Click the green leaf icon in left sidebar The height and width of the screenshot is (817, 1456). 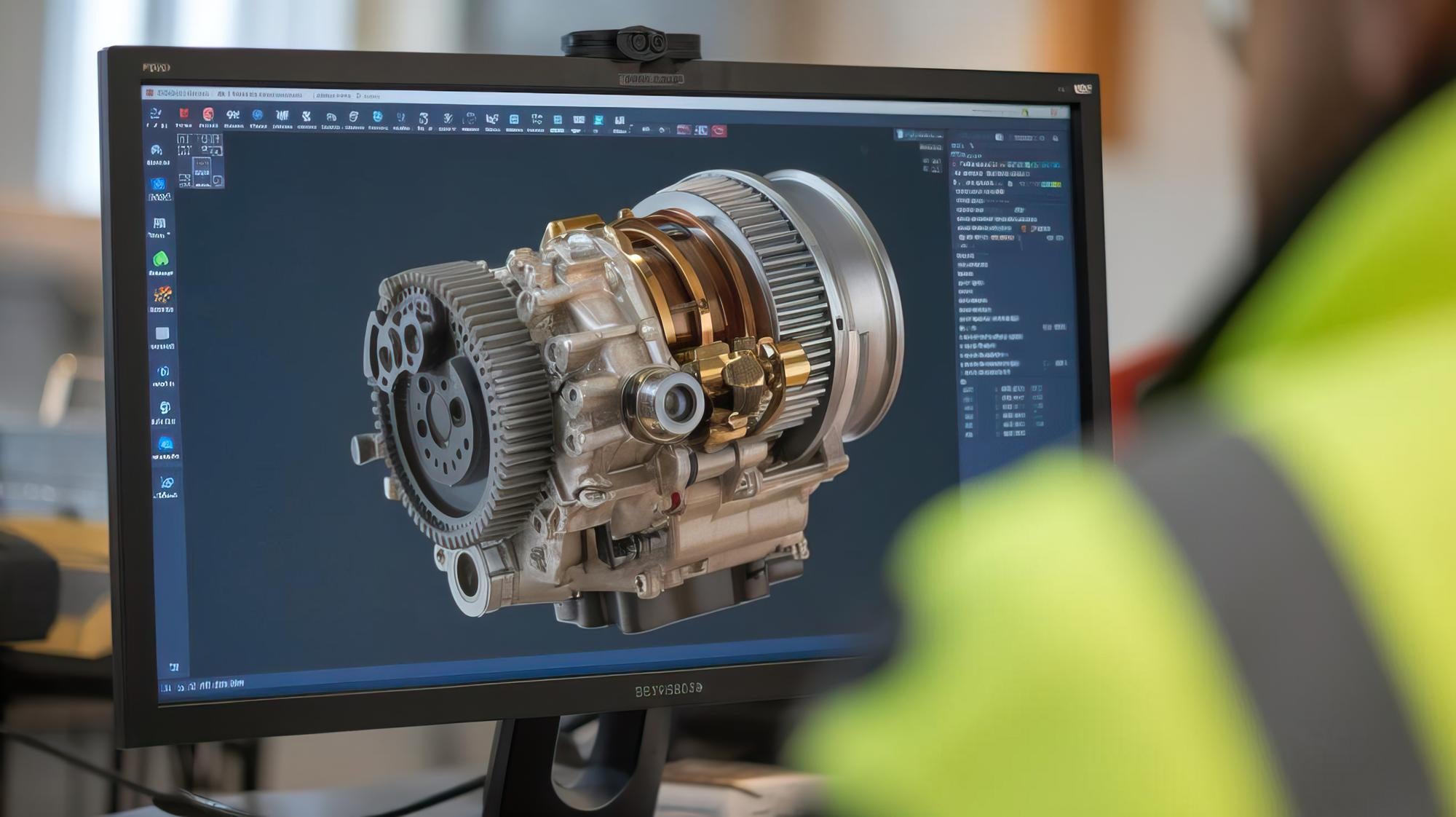tap(161, 259)
